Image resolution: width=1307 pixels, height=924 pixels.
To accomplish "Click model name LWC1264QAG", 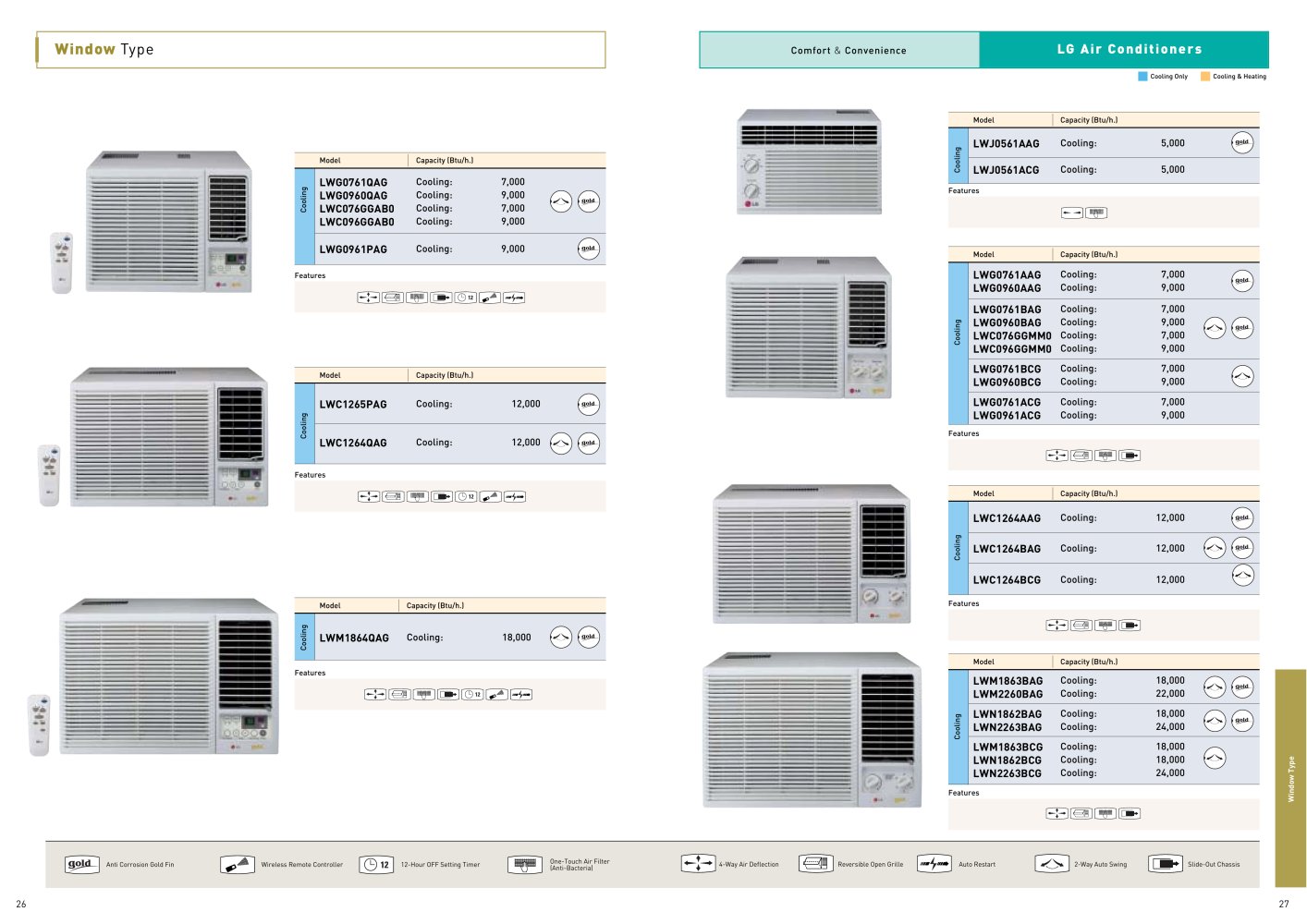I will pos(353,444).
